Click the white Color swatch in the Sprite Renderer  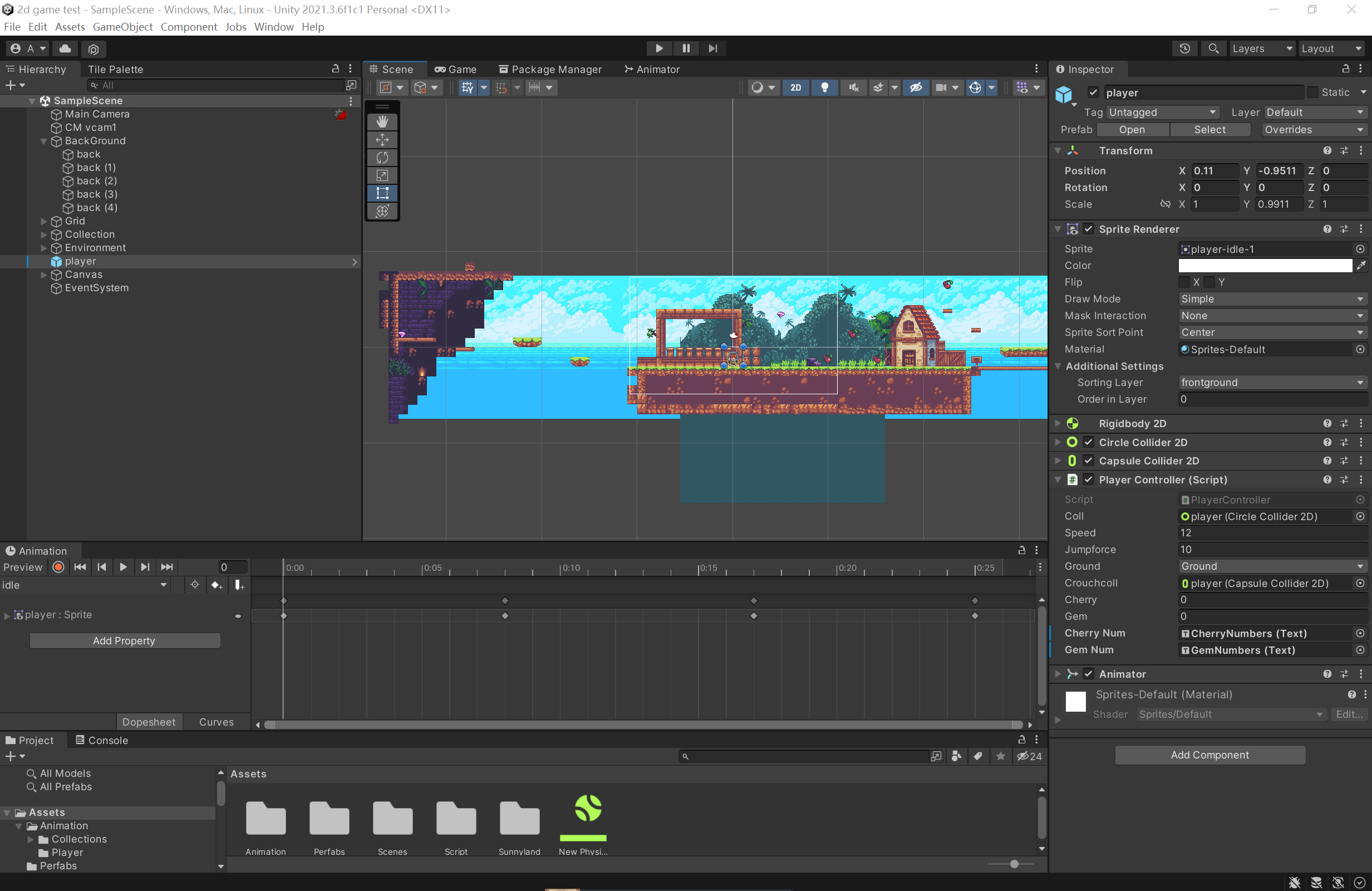tap(1264, 265)
